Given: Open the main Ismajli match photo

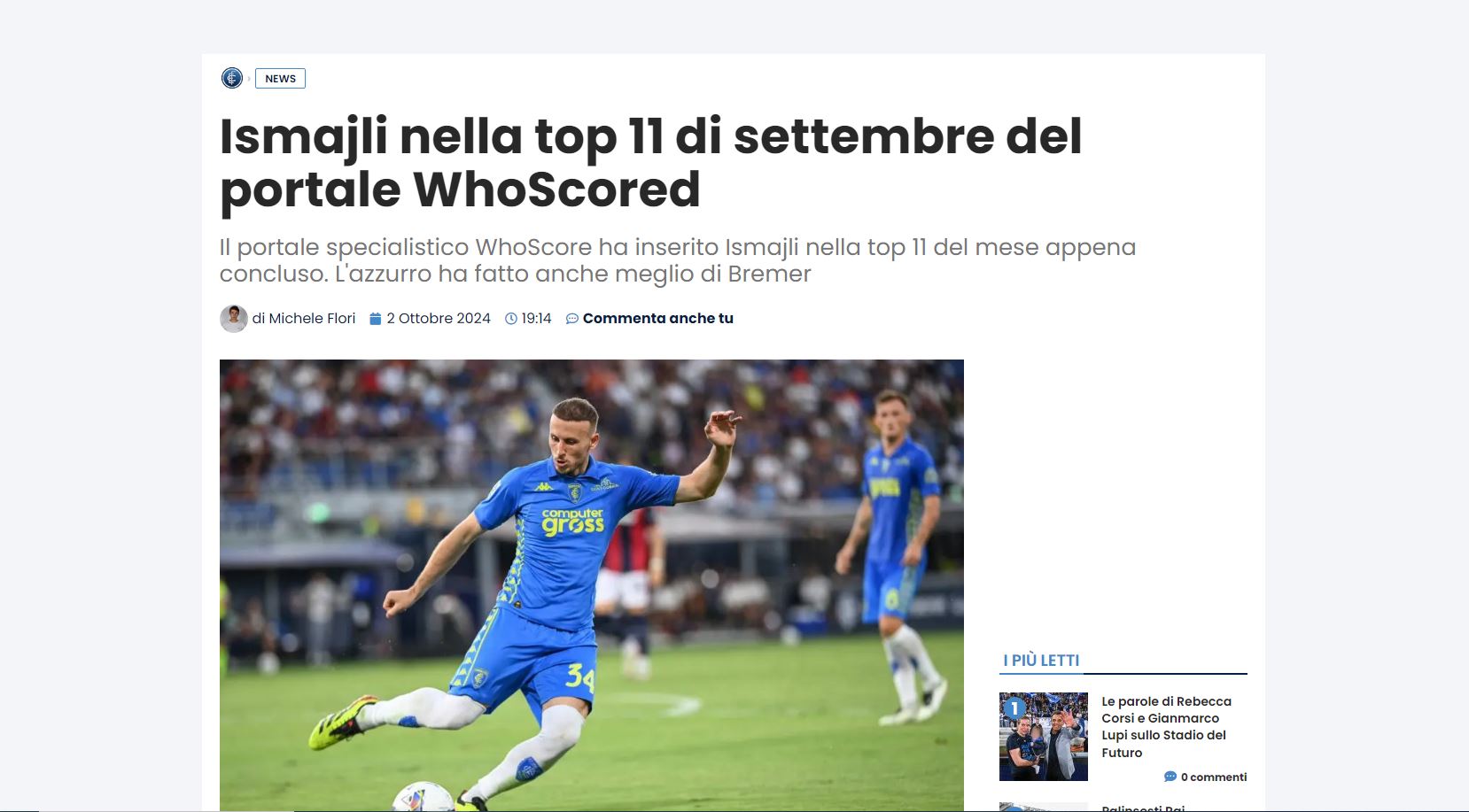Looking at the screenshot, I should point(592,585).
